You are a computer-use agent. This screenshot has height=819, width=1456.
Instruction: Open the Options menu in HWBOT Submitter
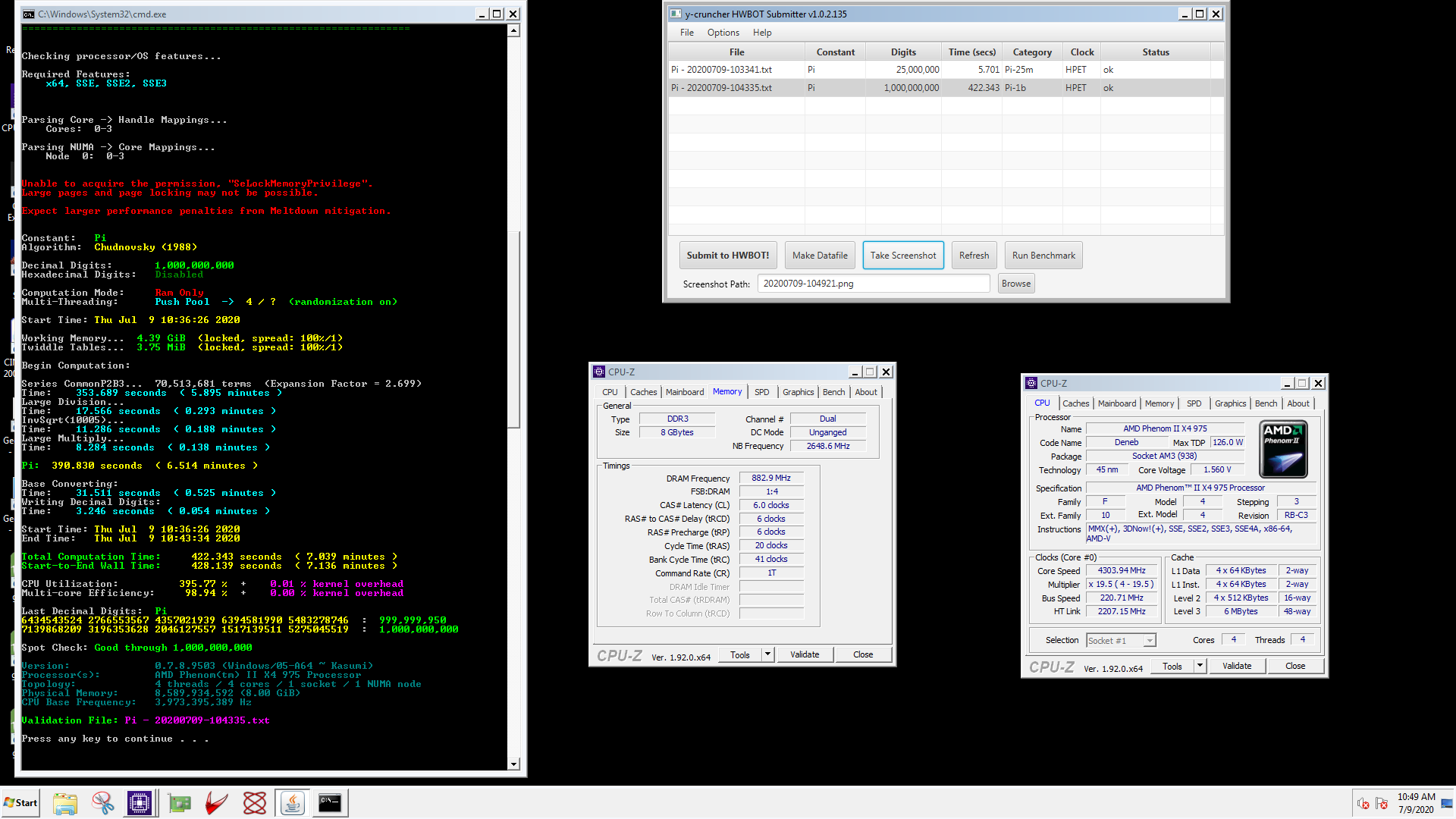point(723,33)
